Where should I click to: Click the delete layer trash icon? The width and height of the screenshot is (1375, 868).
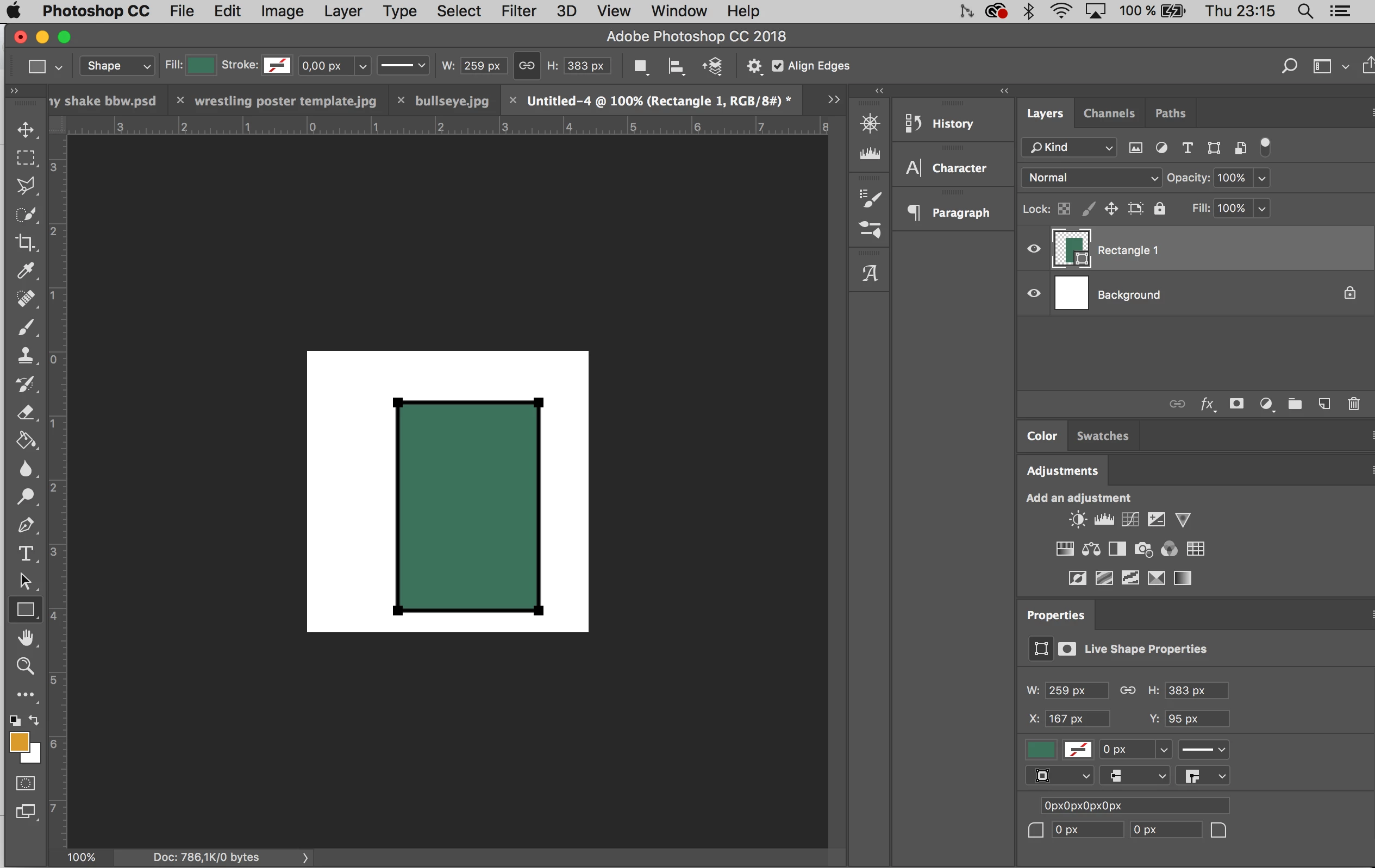point(1353,405)
